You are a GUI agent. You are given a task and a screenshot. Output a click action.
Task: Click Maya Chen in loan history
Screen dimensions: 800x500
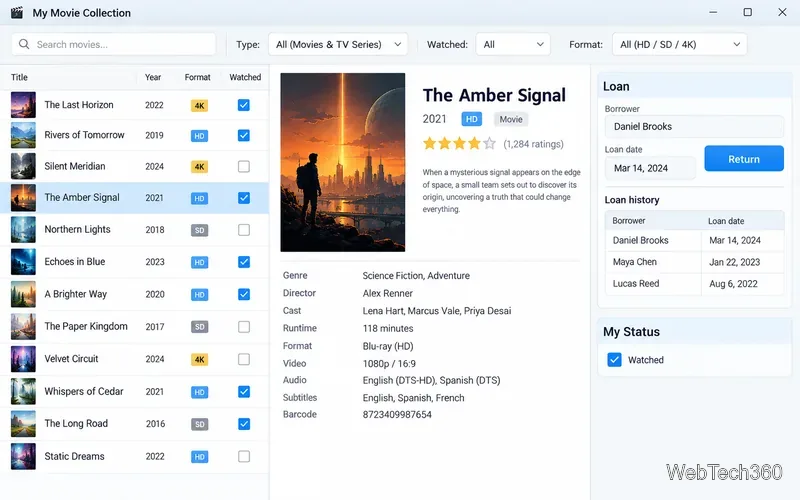635,262
